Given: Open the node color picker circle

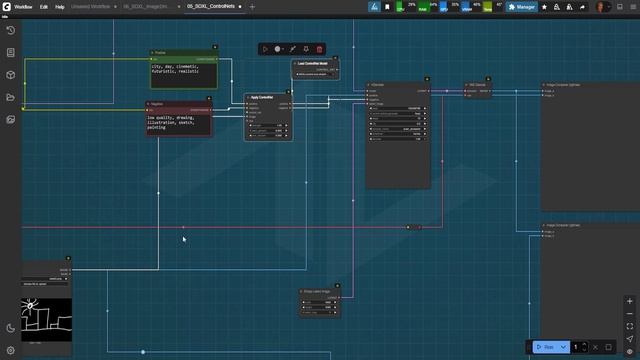Looking at the screenshot, I should coord(278,49).
